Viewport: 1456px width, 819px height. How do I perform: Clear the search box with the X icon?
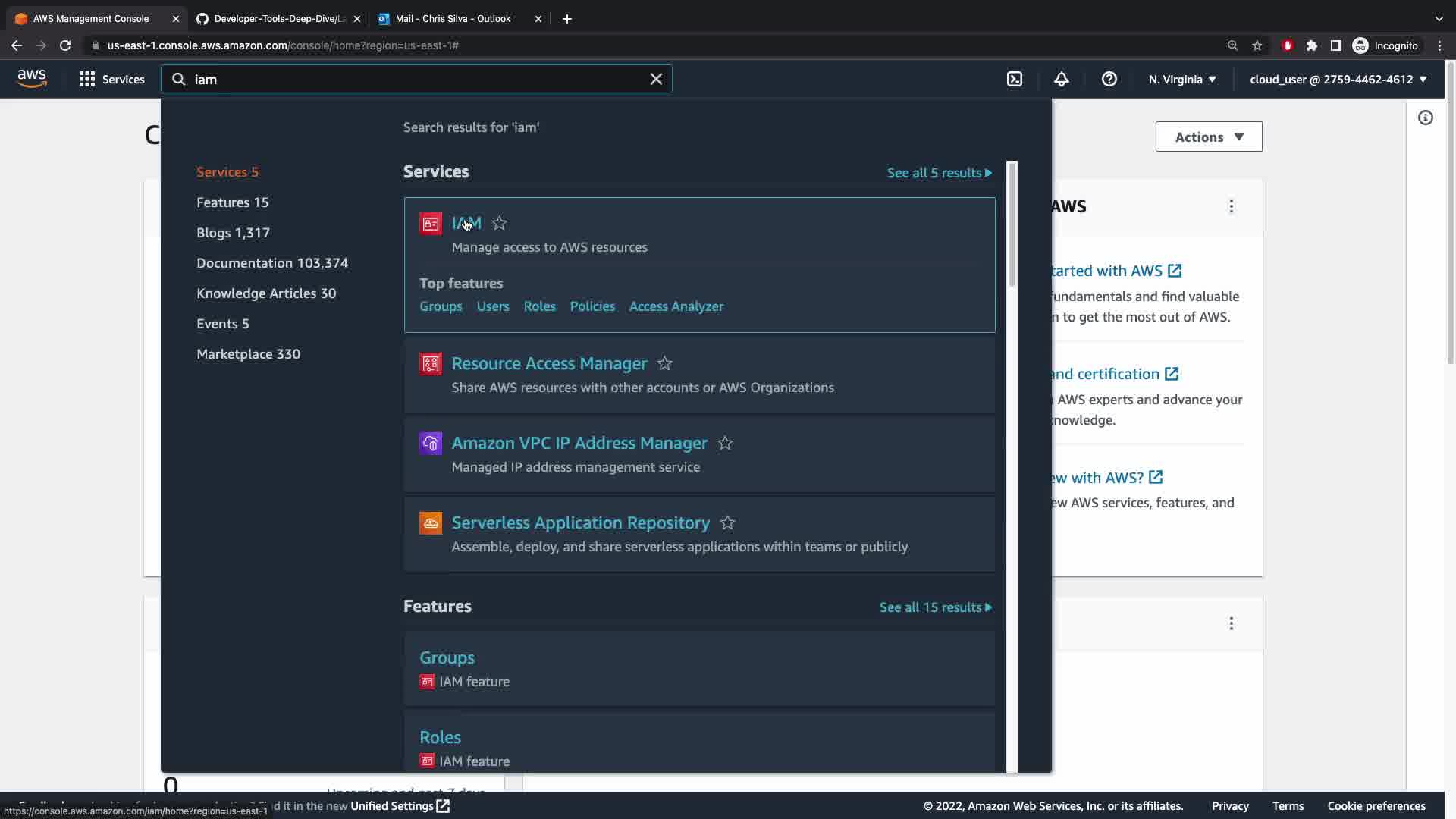pyautogui.click(x=656, y=79)
